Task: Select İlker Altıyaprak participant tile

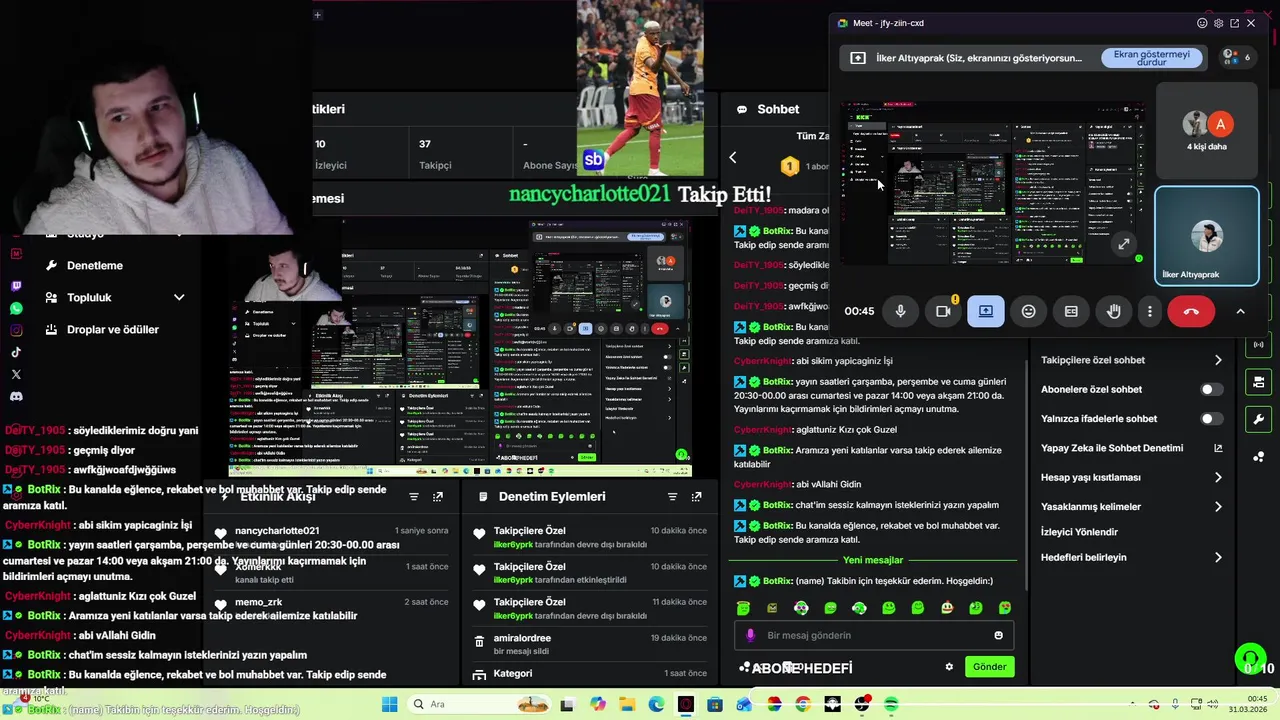Action: tap(1206, 236)
